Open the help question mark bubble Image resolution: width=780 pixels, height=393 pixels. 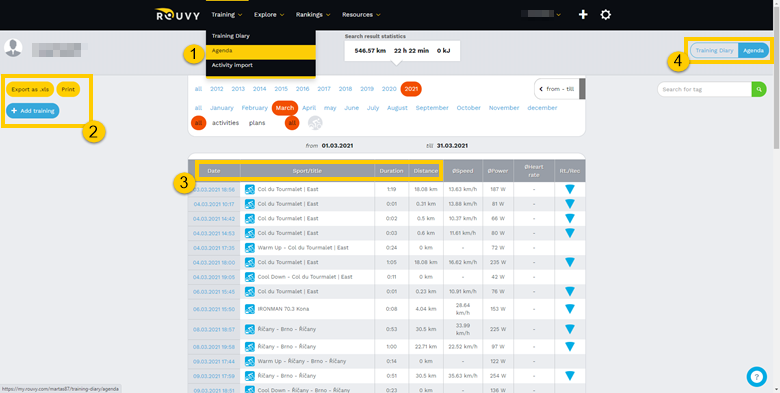coord(757,377)
